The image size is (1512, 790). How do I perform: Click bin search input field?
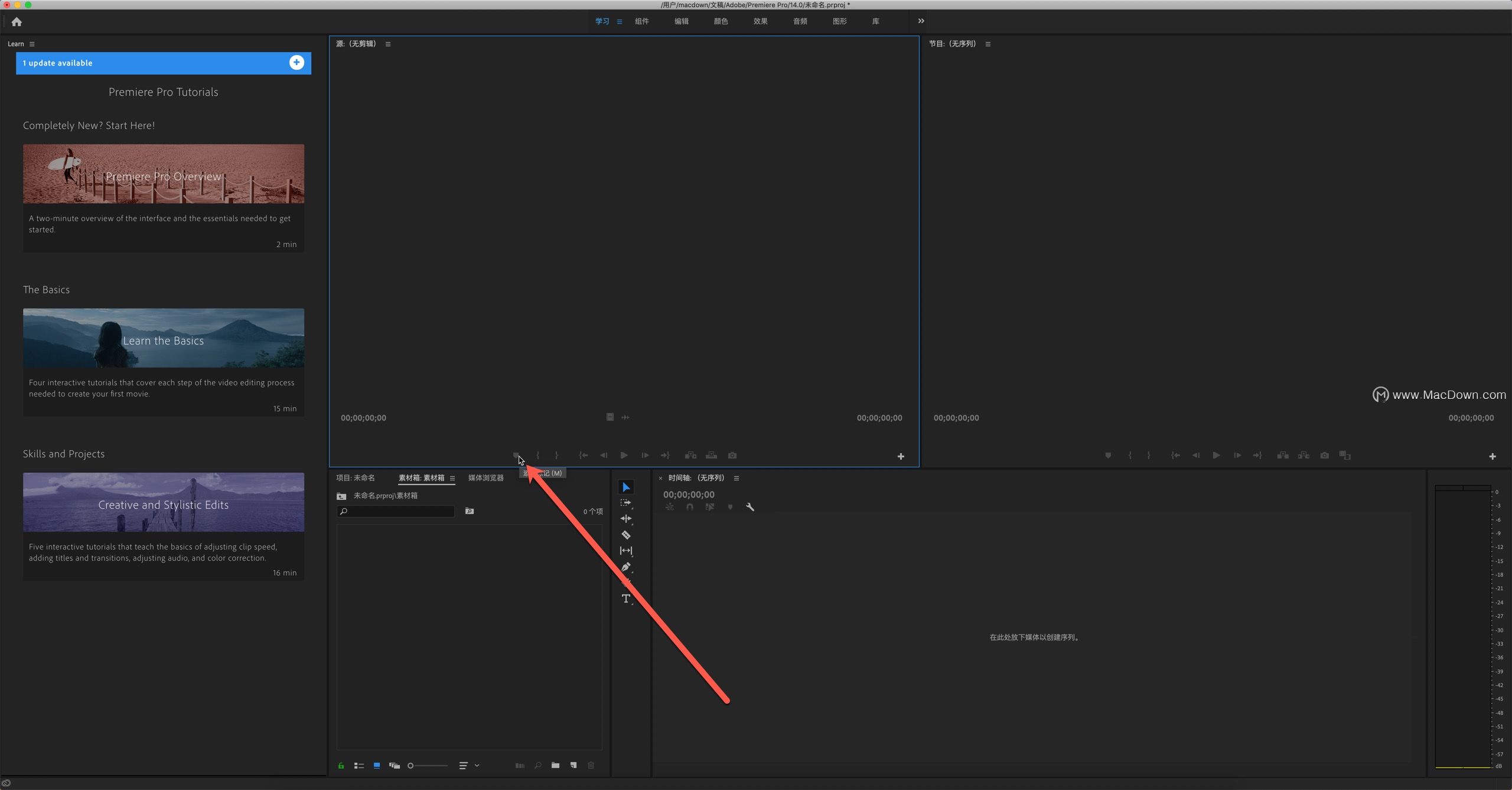[396, 511]
